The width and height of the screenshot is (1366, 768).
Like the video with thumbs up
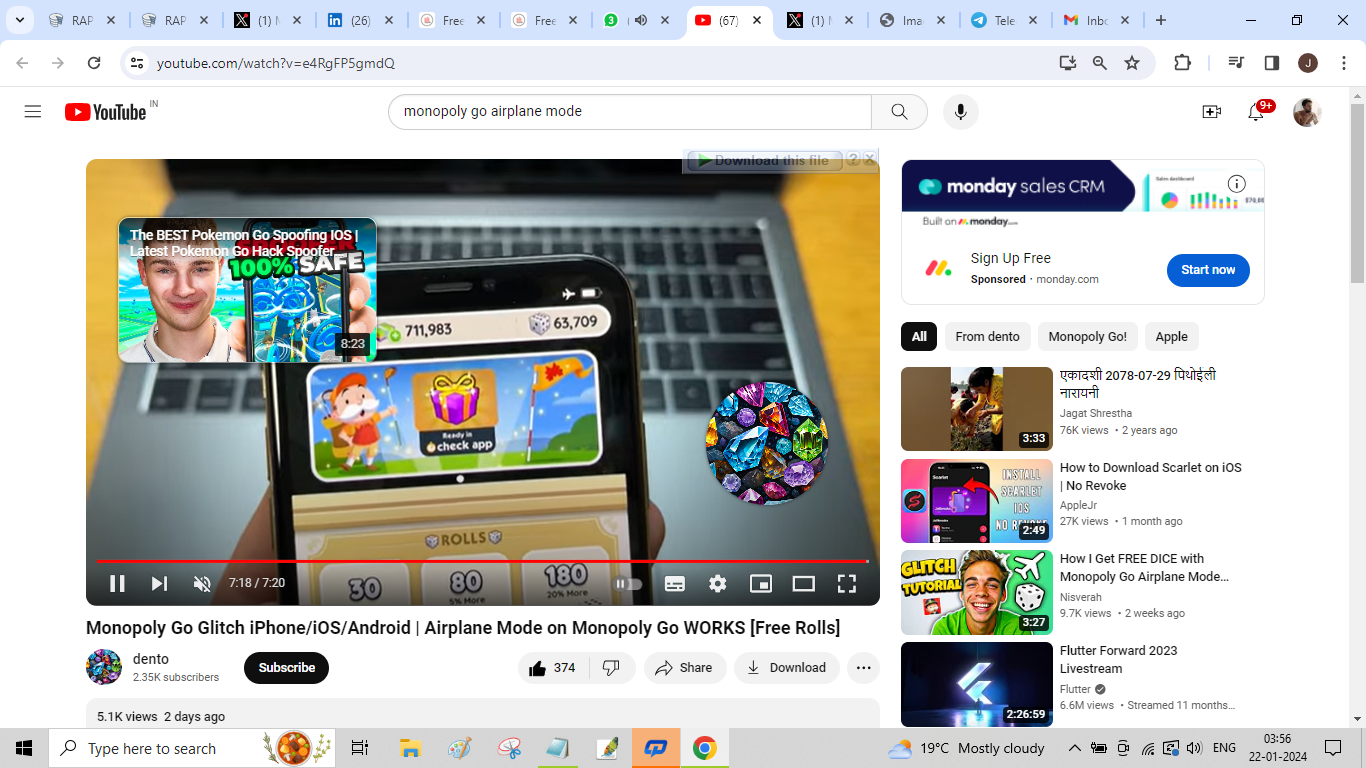553,668
